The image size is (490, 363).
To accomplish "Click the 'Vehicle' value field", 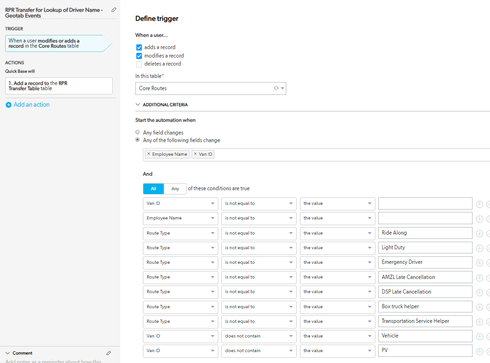I will (x=425, y=336).
